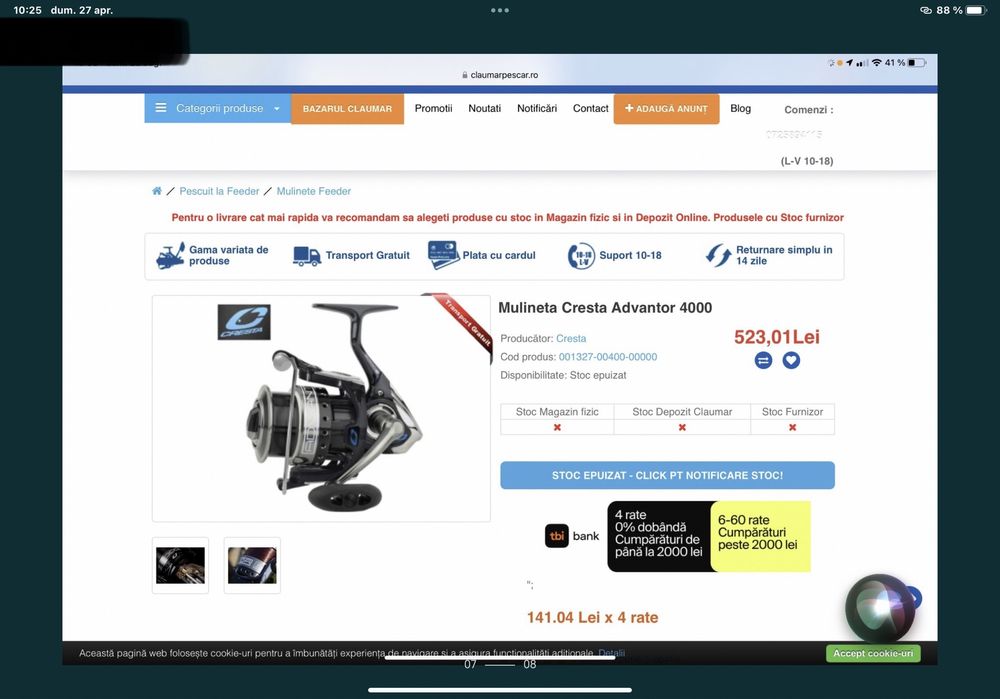1000x699 pixels.
Task: Click the Transport Gratuit truck icon
Action: coord(307,256)
